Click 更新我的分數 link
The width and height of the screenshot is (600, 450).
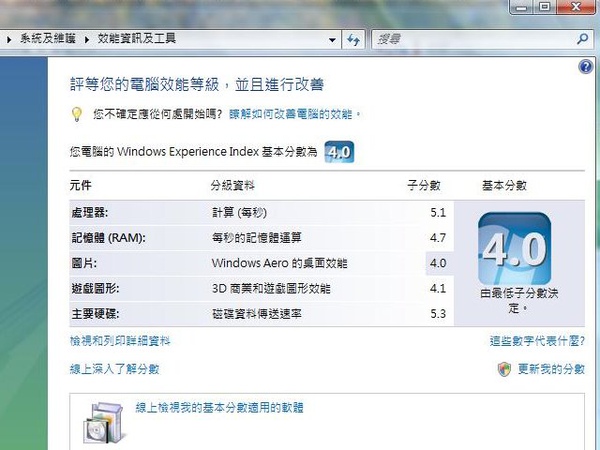(551, 369)
